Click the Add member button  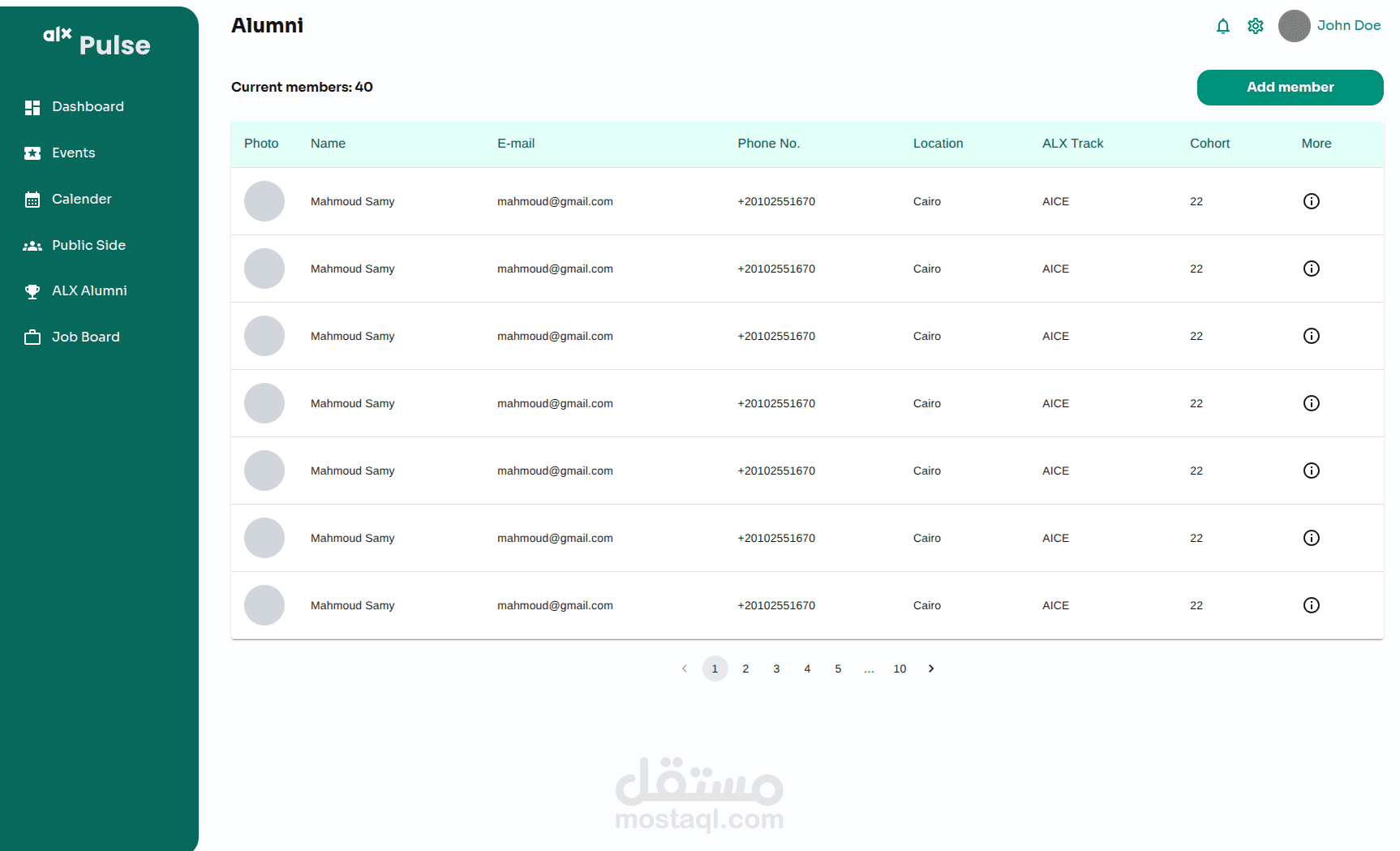click(x=1290, y=87)
